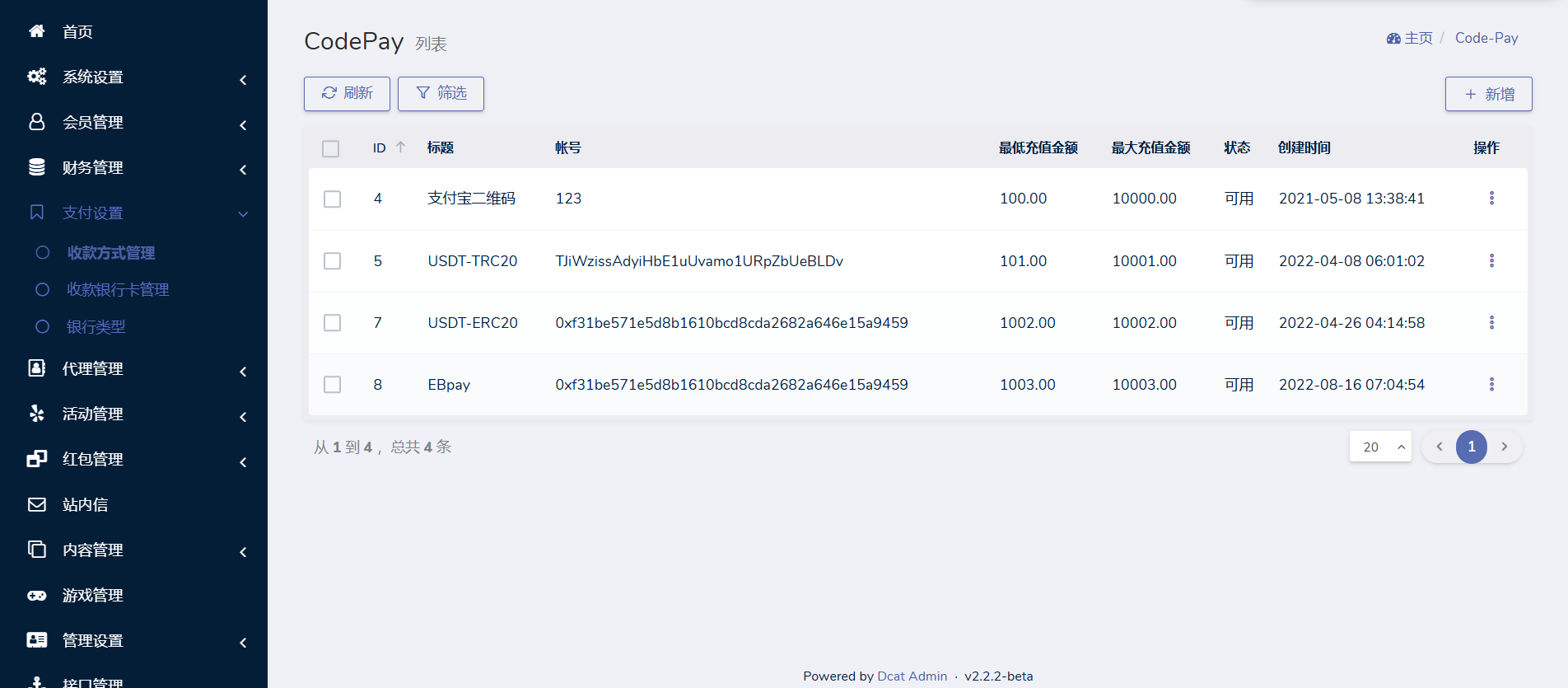Click the 新增 add button
1568x688 pixels.
point(1488,94)
